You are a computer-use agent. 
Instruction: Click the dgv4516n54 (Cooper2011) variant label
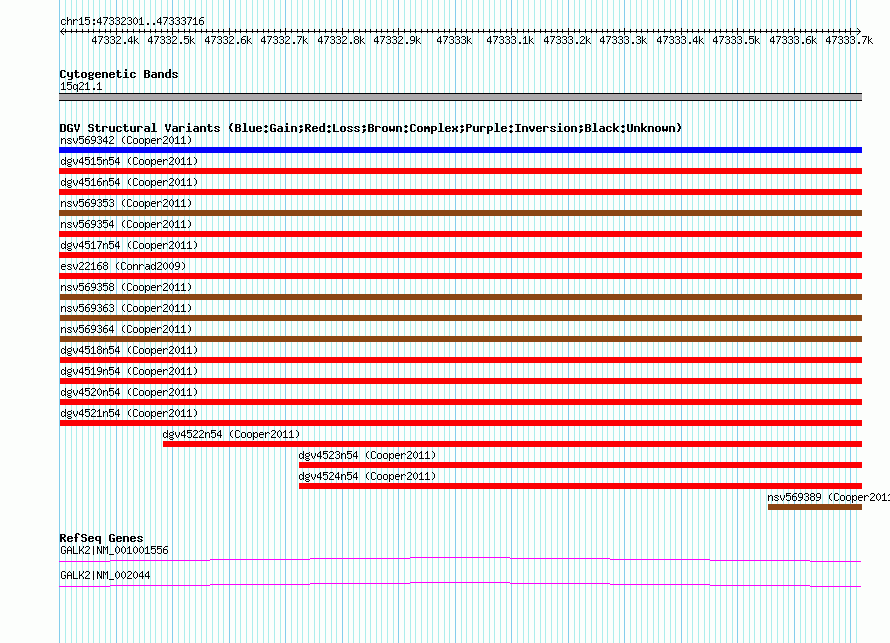[129, 182]
